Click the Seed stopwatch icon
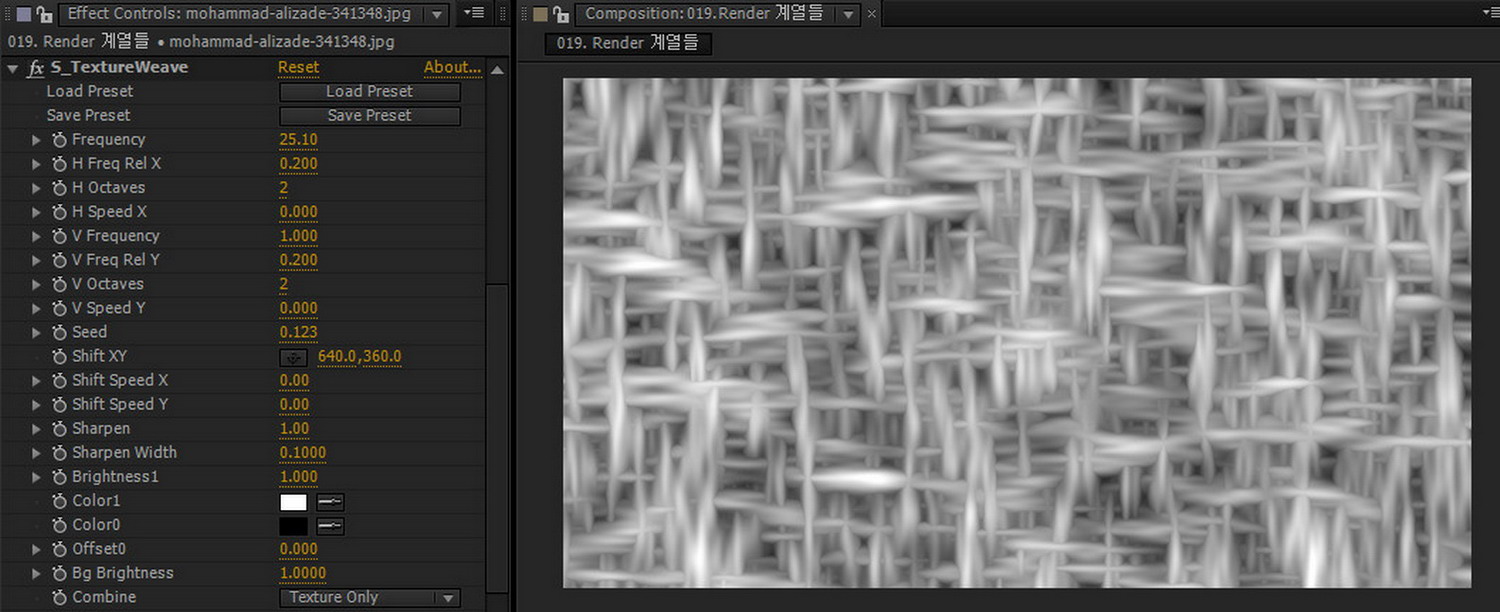Screen dimensions: 1500x612 (59, 332)
